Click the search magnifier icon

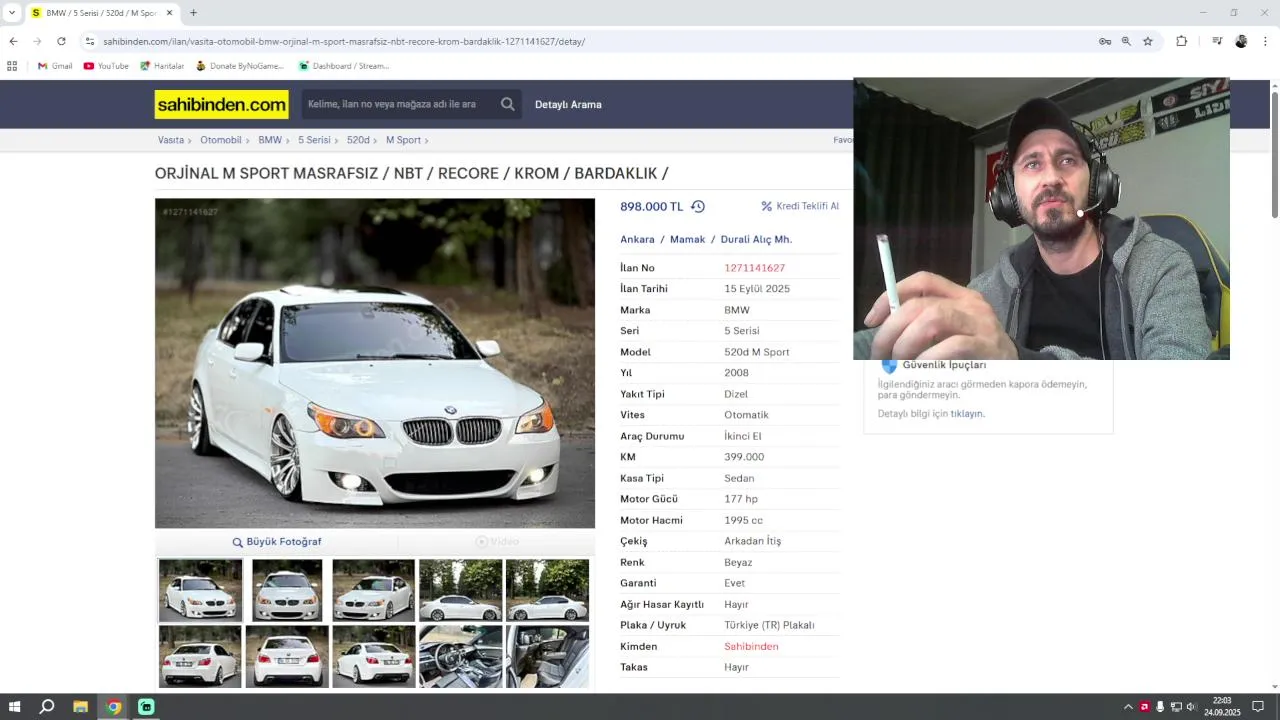[x=508, y=104]
